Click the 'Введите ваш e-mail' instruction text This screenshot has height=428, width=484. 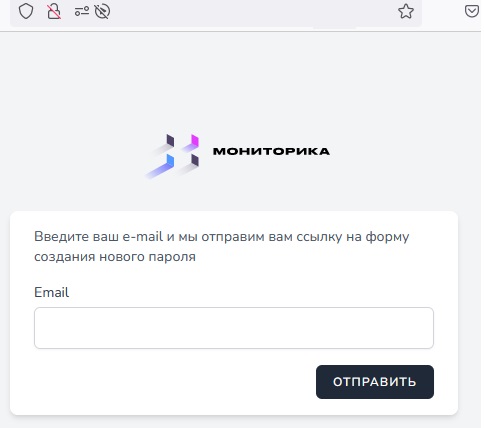point(98,237)
